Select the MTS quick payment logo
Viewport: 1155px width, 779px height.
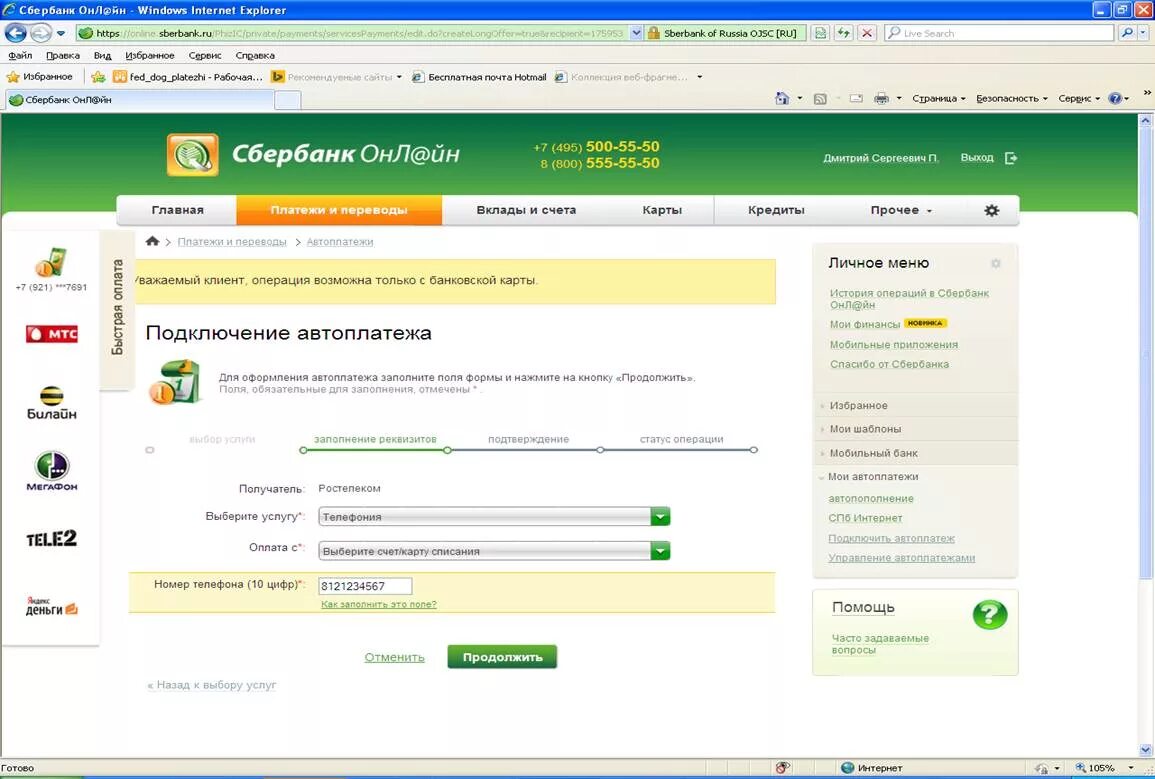pyautogui.click(x=52, y=334)
